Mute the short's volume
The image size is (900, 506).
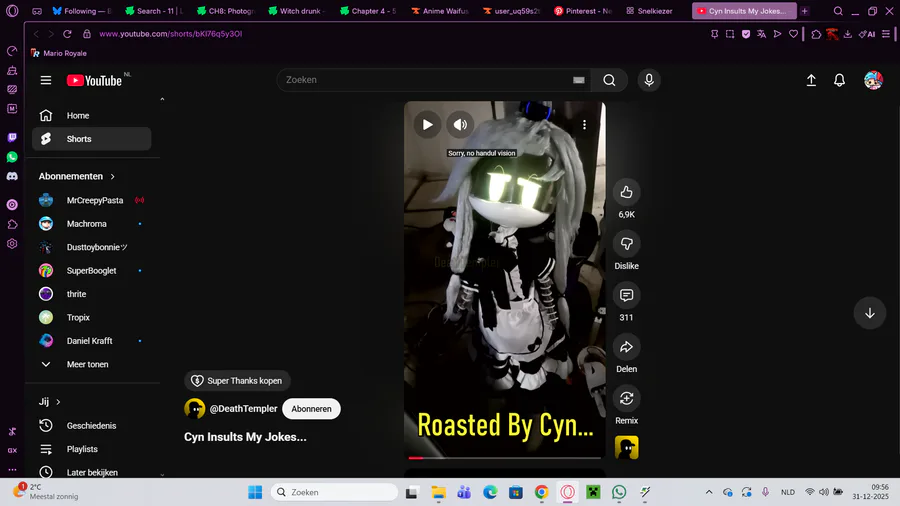pyautogui.click(x=460, y=124)
